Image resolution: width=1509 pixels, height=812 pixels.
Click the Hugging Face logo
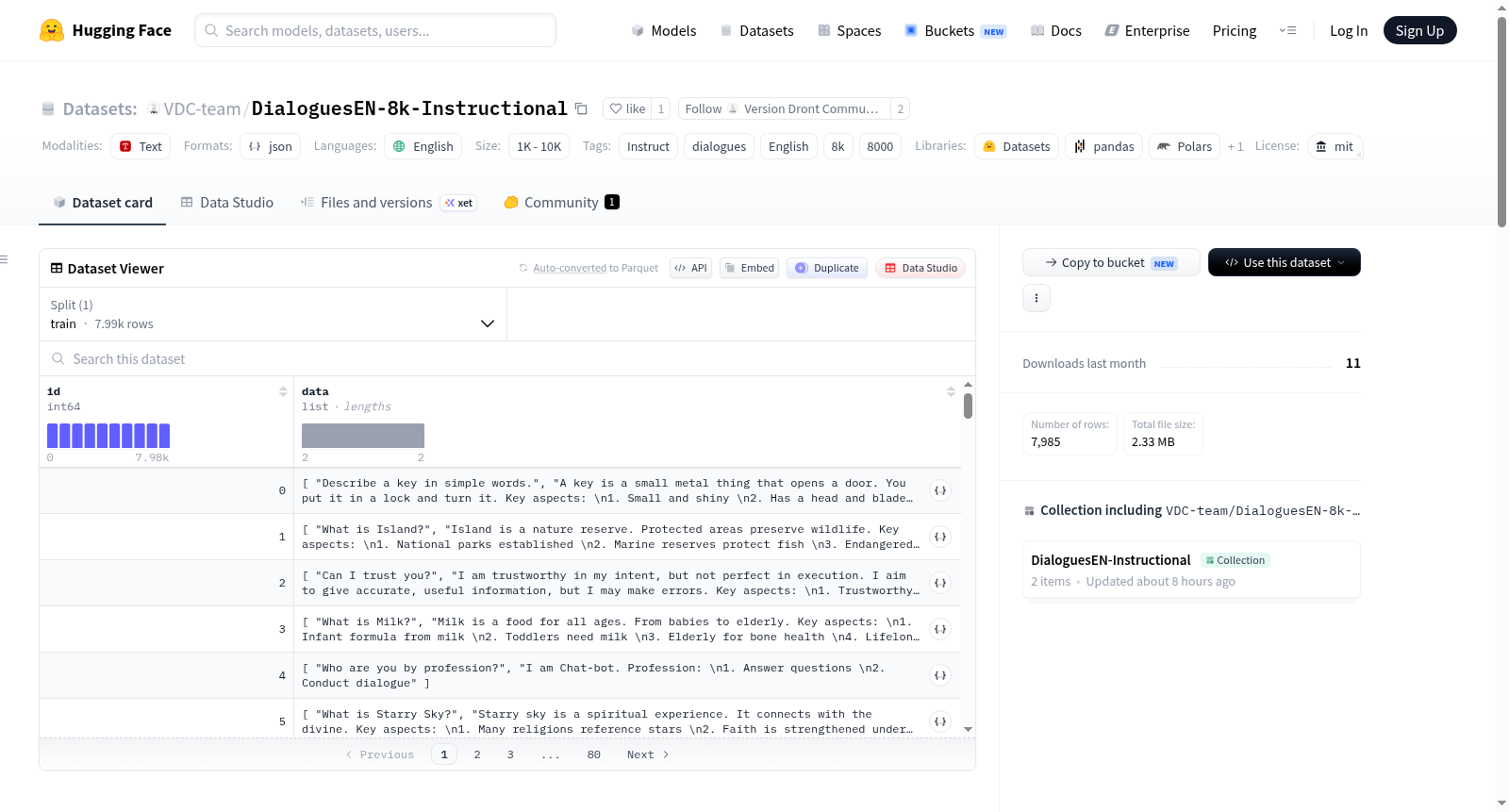pyautogui.click(x=106, y=30)
